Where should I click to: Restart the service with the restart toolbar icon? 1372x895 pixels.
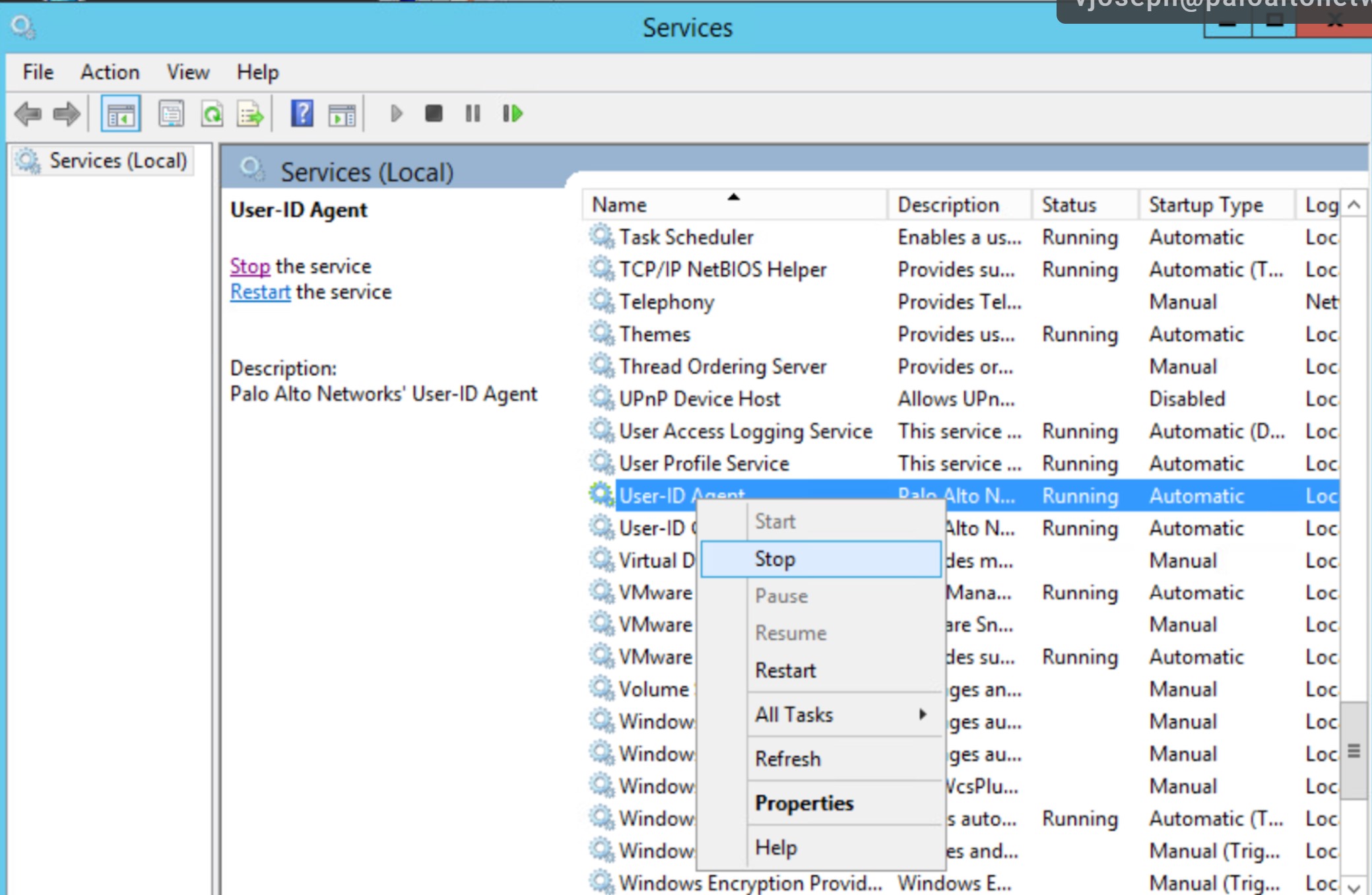point(511,114)
